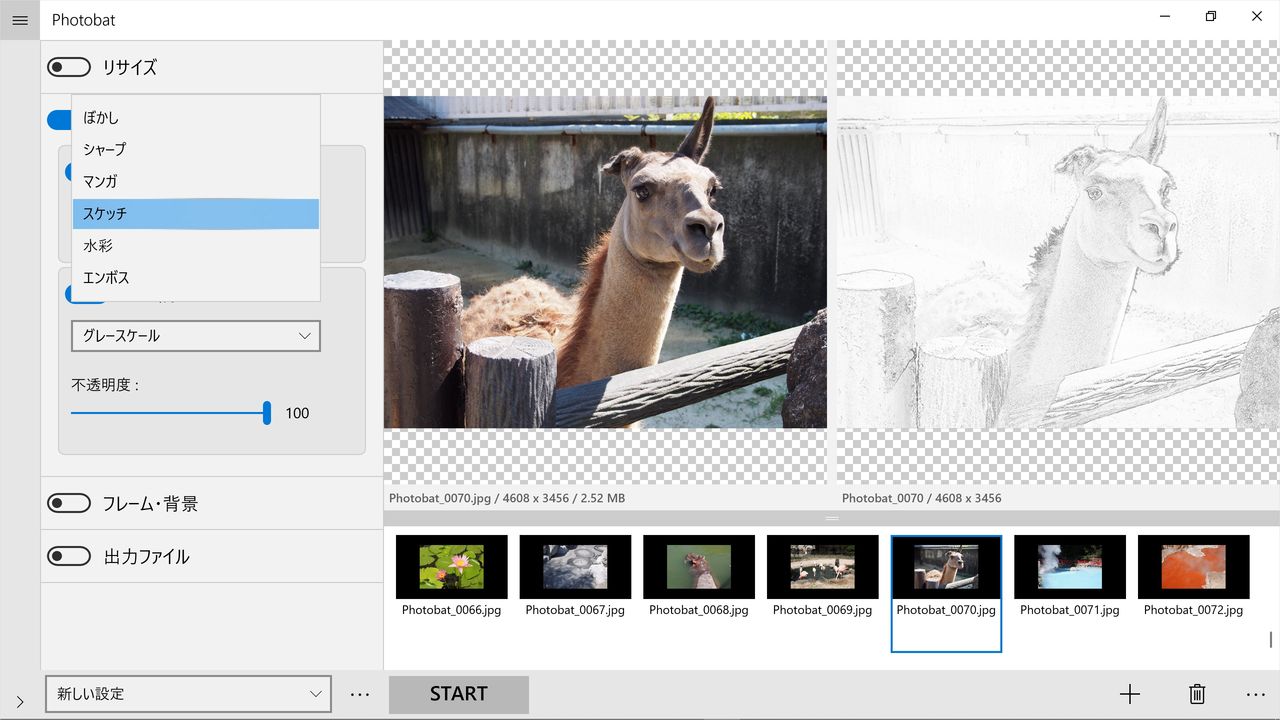Open the hamburger menu
The width and height of the screenshot is (1280, 720).
coord(20,20)
